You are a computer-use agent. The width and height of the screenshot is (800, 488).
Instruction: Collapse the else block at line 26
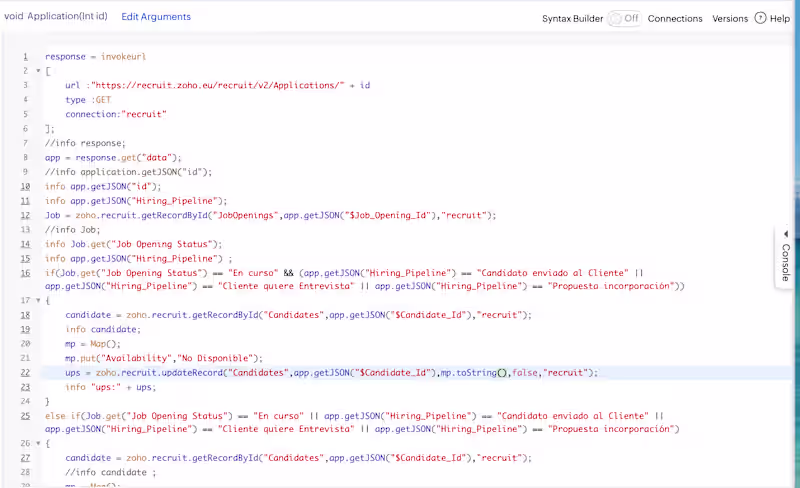click(38, 444)
